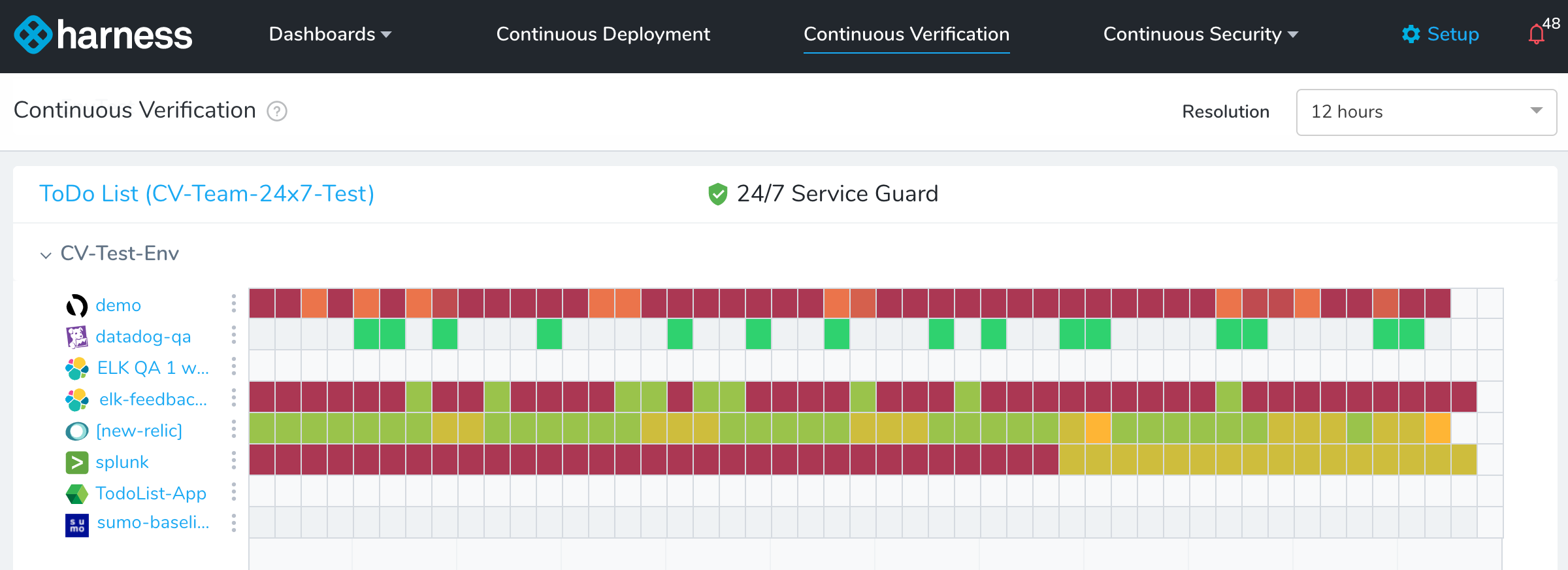Viewport: 1568px width, 570px height.
Task: Open the Continuous Security dropdown menu
Action: (1201, 34)
